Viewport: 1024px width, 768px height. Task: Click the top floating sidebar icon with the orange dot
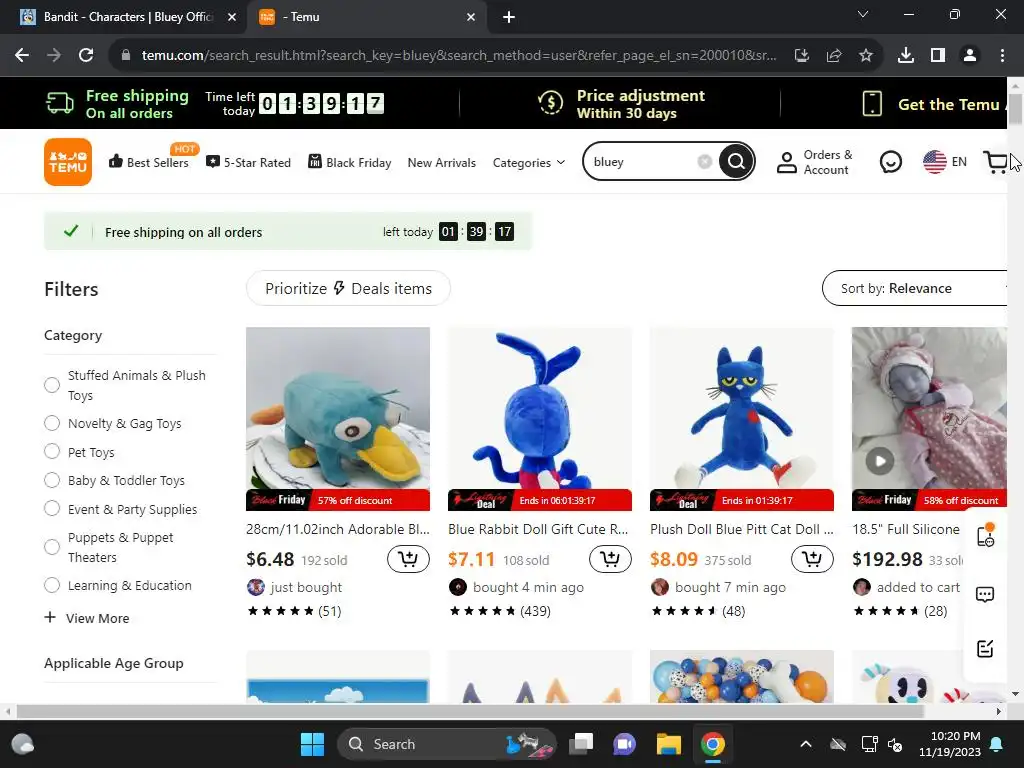[985, 536]
